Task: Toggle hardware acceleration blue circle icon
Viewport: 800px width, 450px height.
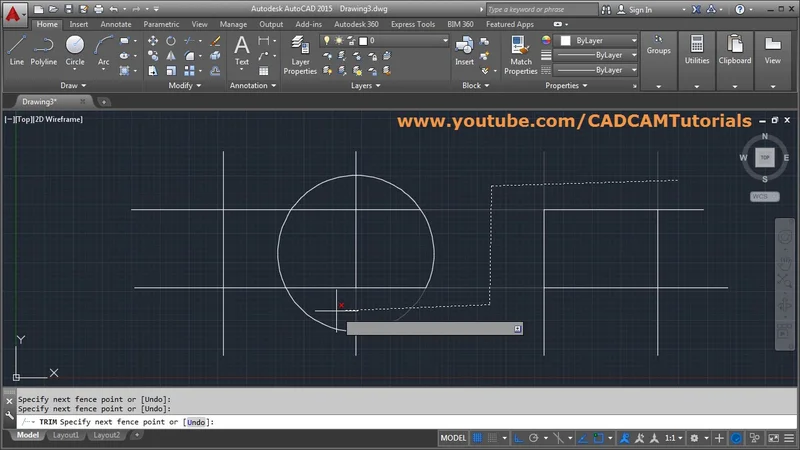Action: pyautogui.click(x=735, y=438)
